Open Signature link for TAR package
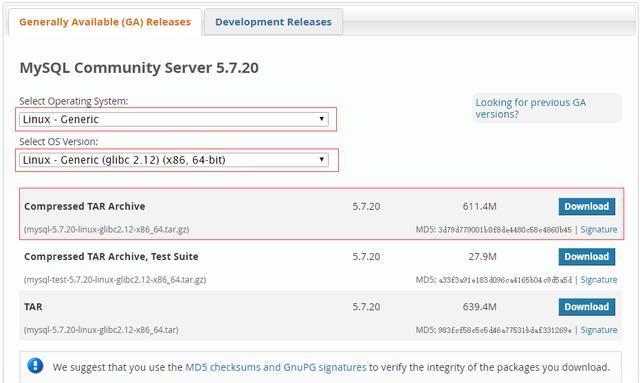This screenshot has height=383, width=640. tap(599, 330)
